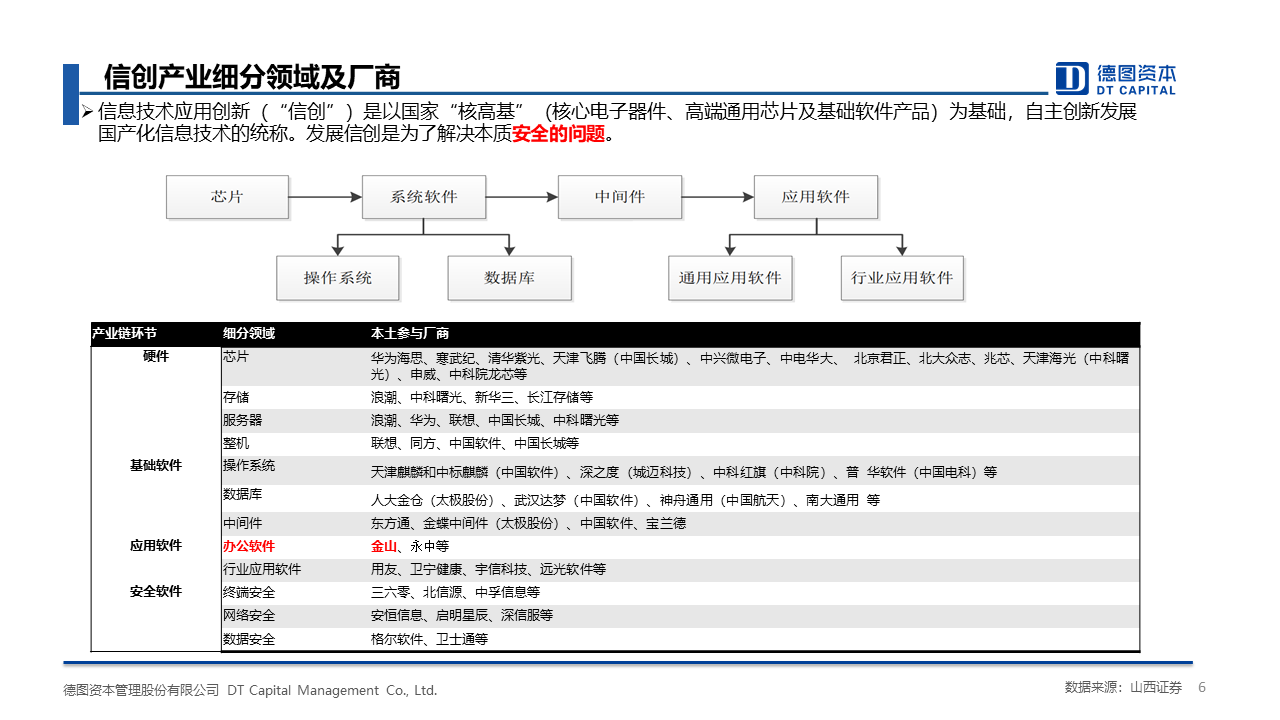The image size is (1280, 720).
Task: Click the data source 山西证券
Action: pos(1156,688)
